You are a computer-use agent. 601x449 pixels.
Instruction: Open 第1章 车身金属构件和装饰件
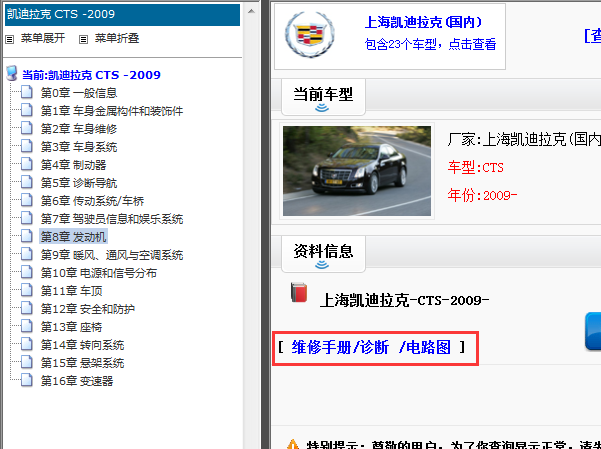(x=112, y=111)
